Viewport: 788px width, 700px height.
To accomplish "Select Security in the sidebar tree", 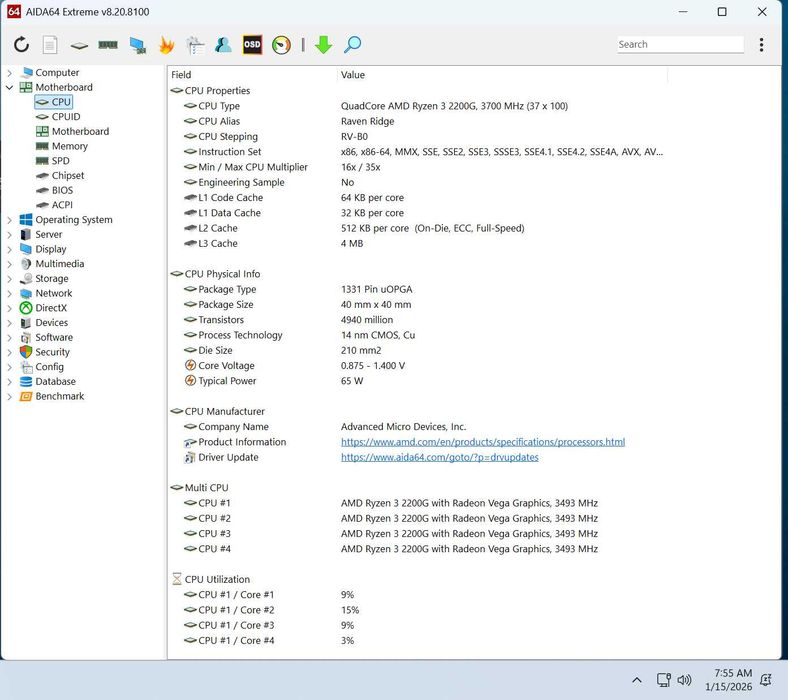I will (45, 352).
